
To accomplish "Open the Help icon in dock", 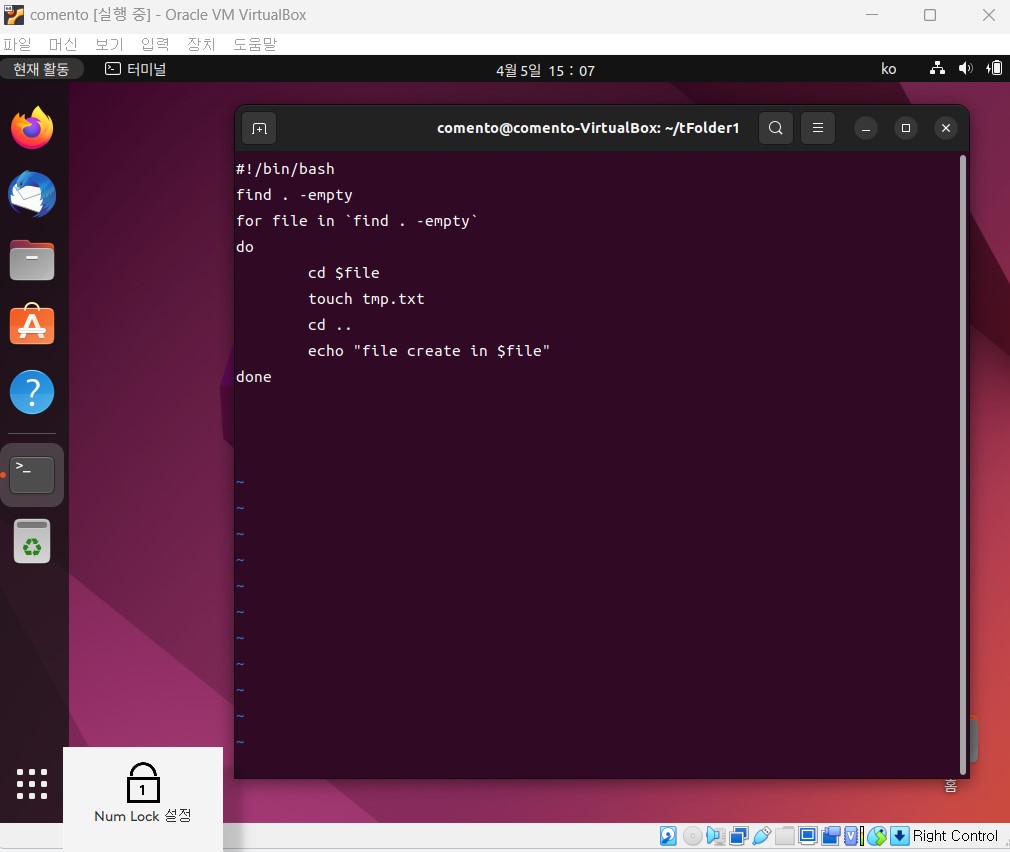I will (32, 392).
